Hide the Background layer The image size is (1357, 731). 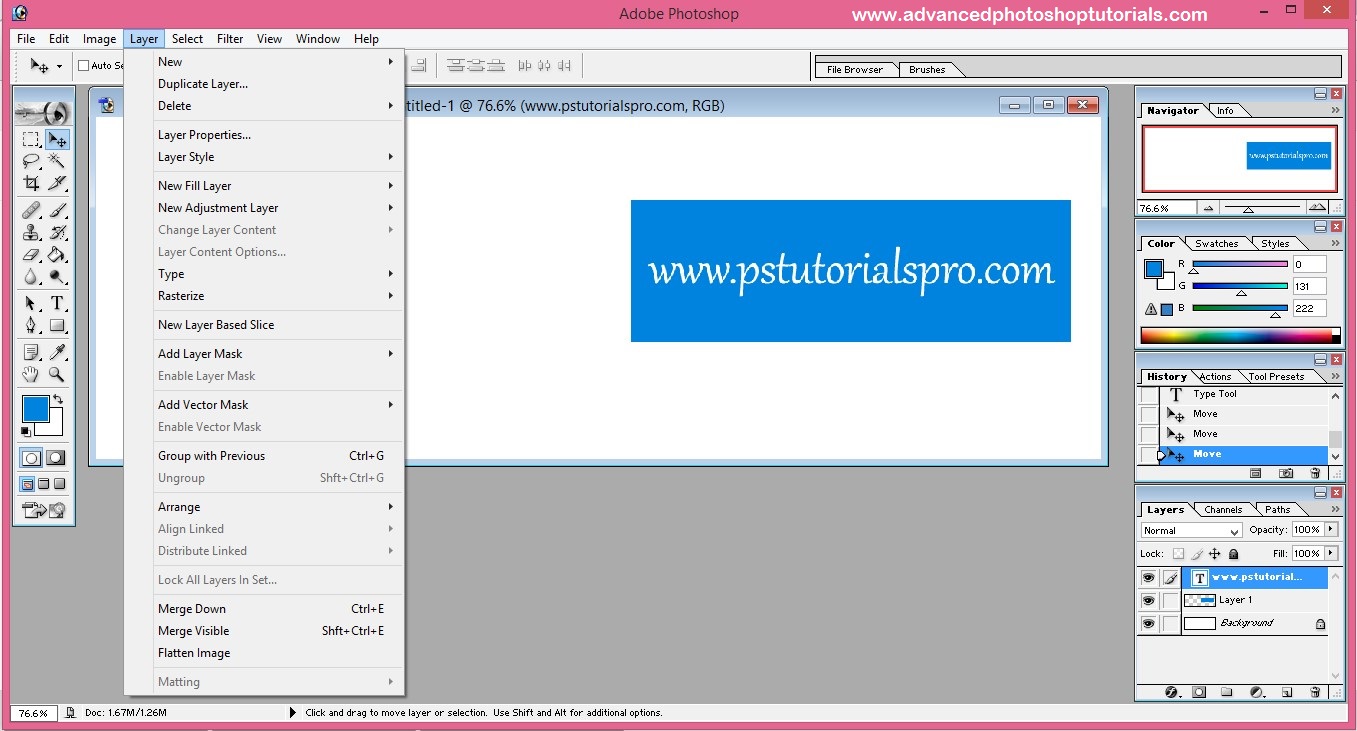1147,624
